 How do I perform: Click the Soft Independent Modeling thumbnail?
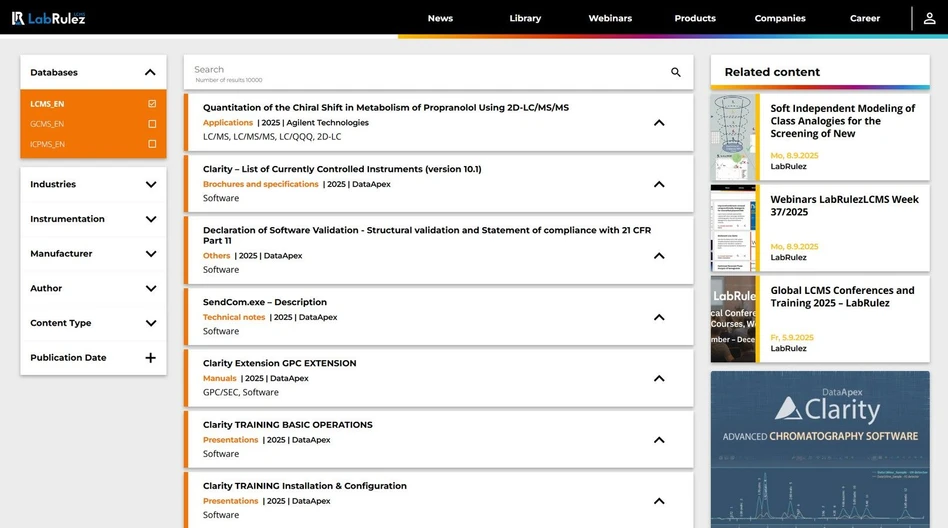tap(733, 137)
